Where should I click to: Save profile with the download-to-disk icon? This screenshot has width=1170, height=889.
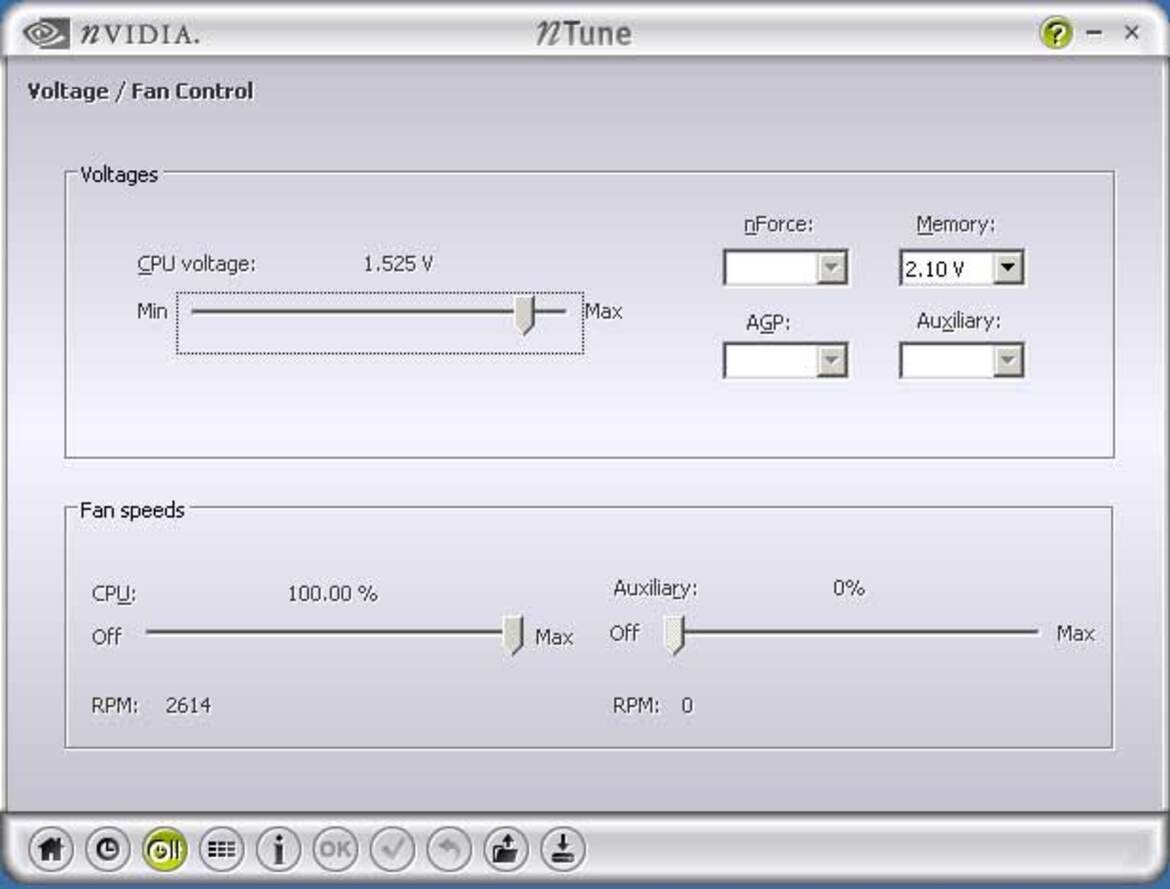click(x=563, y=849)
